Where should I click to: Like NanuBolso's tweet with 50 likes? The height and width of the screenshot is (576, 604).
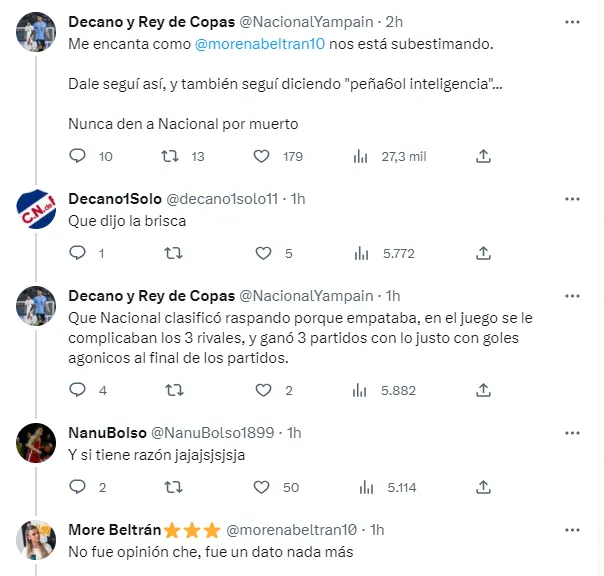pos(262,487)
